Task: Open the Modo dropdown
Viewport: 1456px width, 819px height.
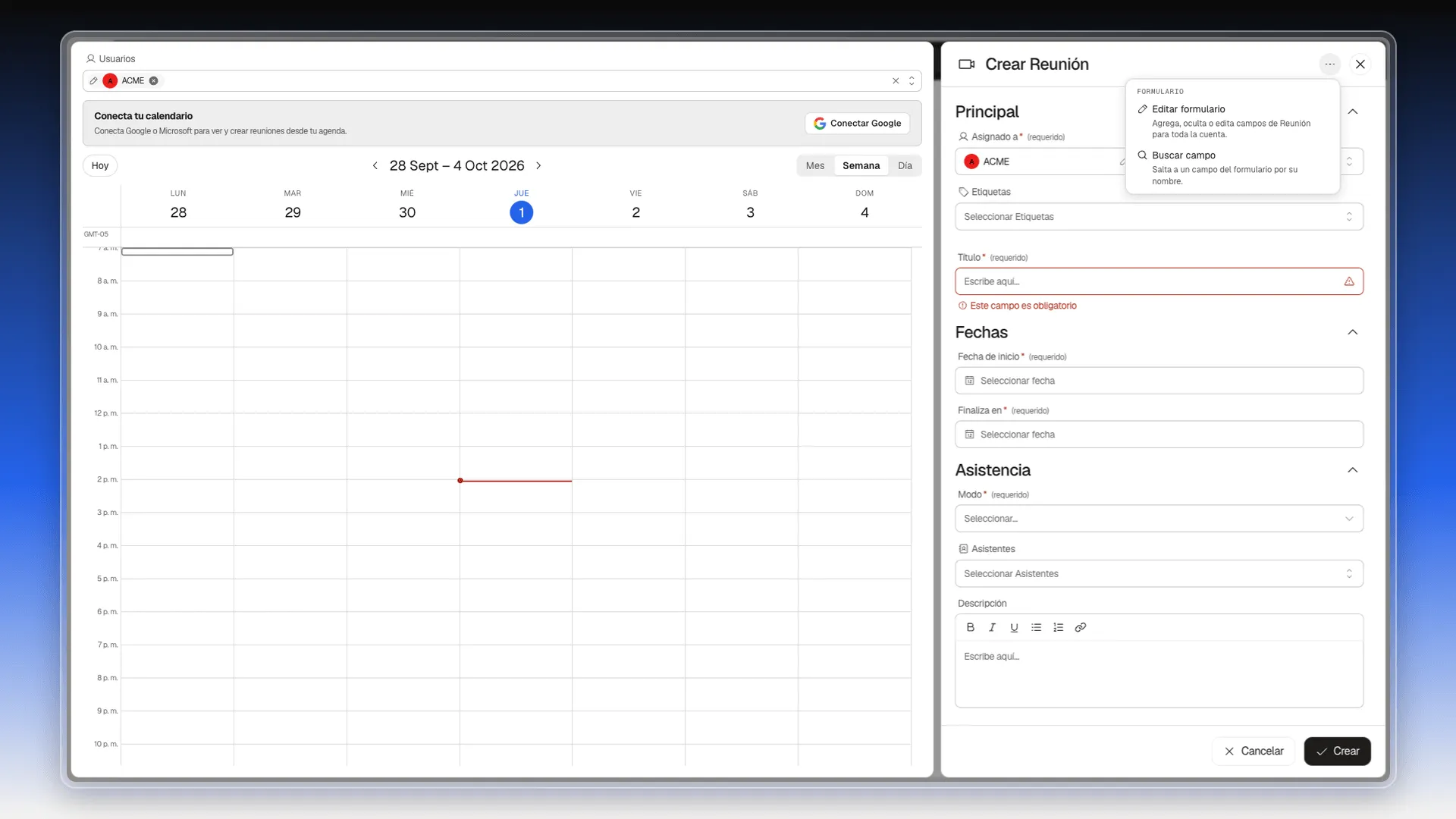Action: [1159, 519]
